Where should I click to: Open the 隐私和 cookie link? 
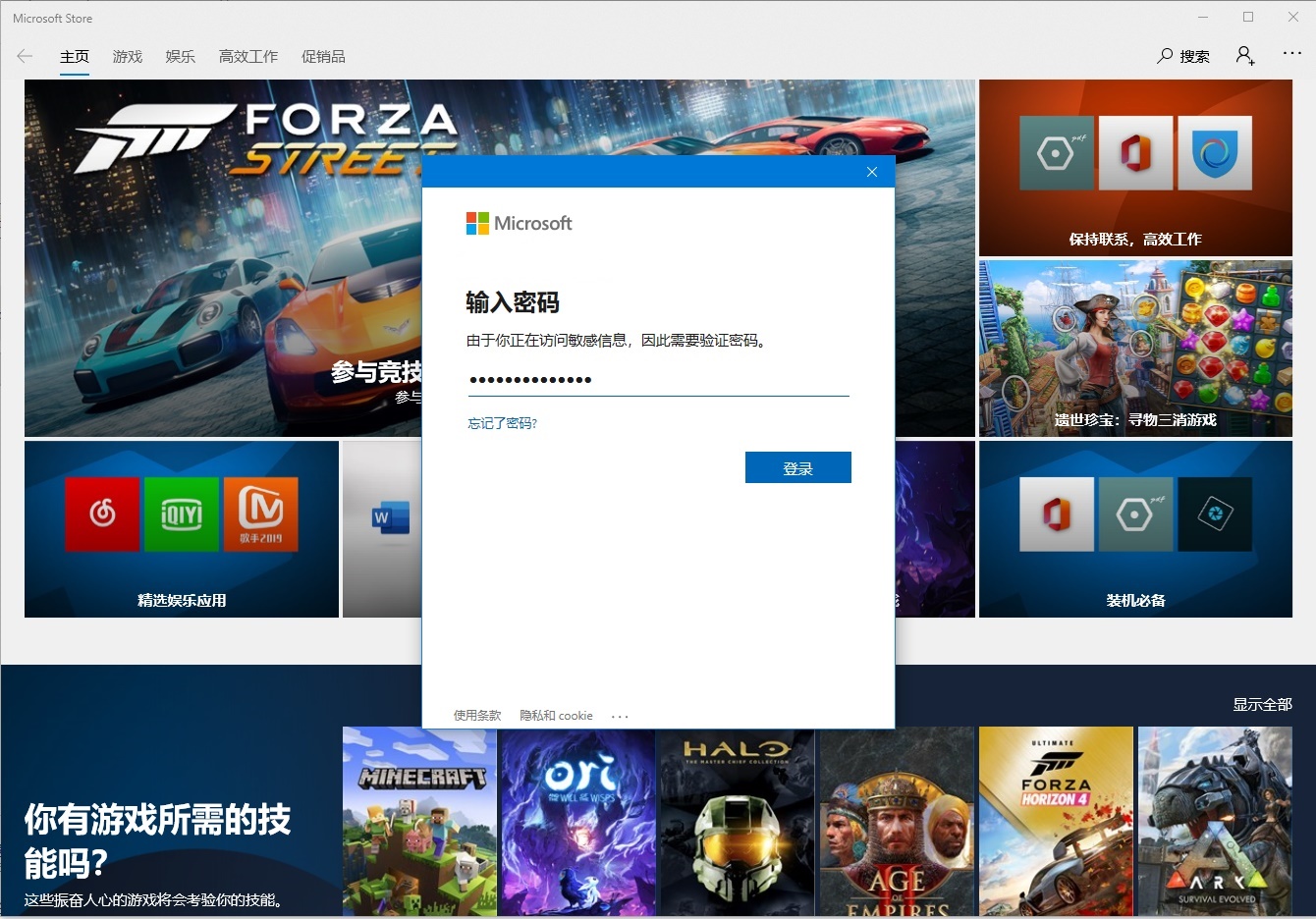click(x=556, y=716)
